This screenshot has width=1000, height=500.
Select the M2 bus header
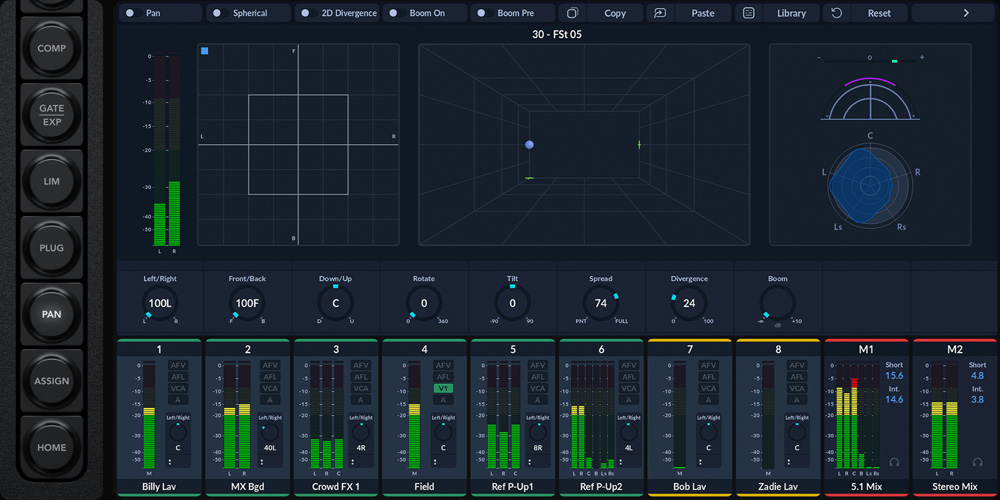point(955,349)
